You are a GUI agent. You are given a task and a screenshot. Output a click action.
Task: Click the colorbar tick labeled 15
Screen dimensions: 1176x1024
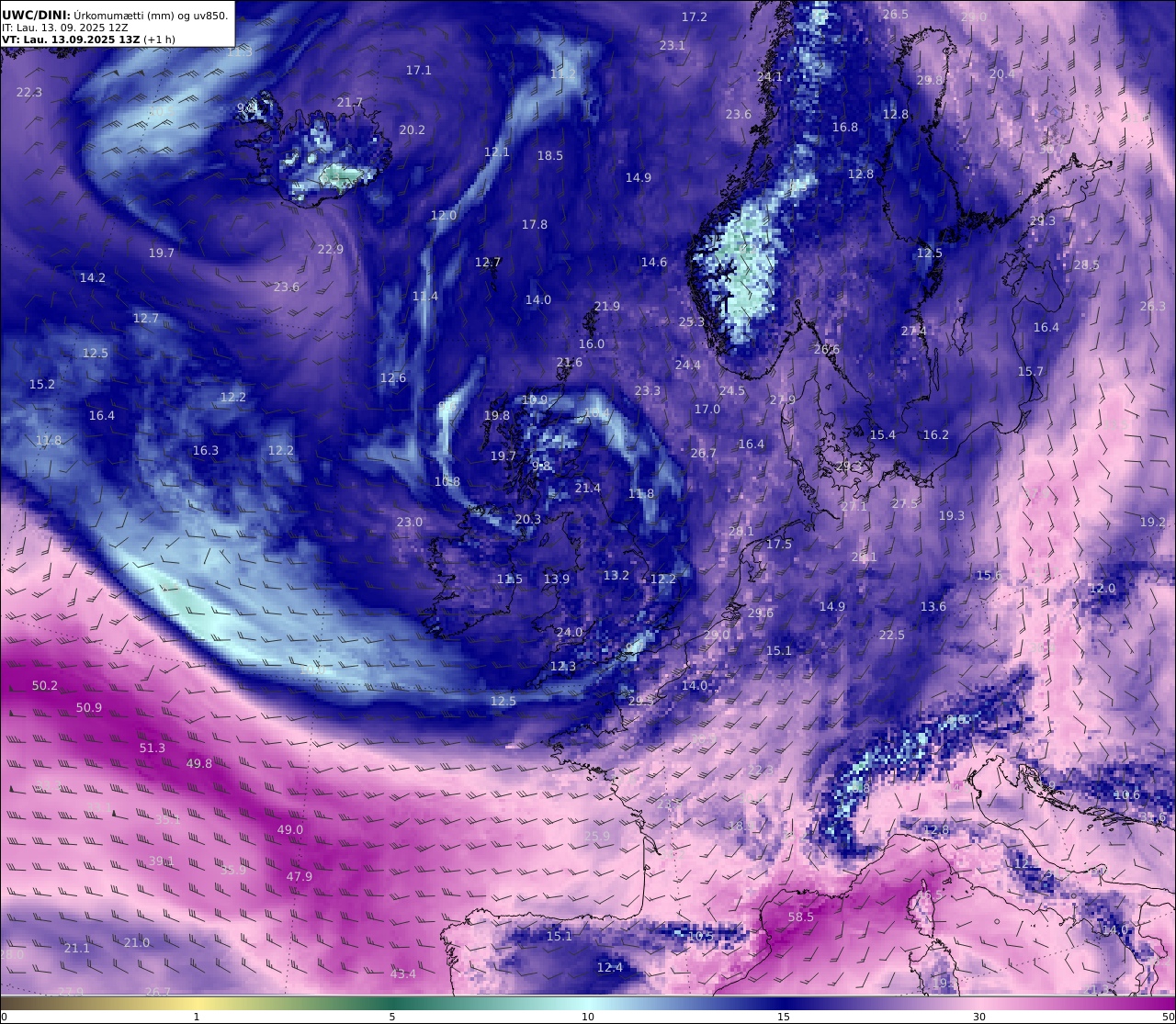click(x=784, y=1017)
